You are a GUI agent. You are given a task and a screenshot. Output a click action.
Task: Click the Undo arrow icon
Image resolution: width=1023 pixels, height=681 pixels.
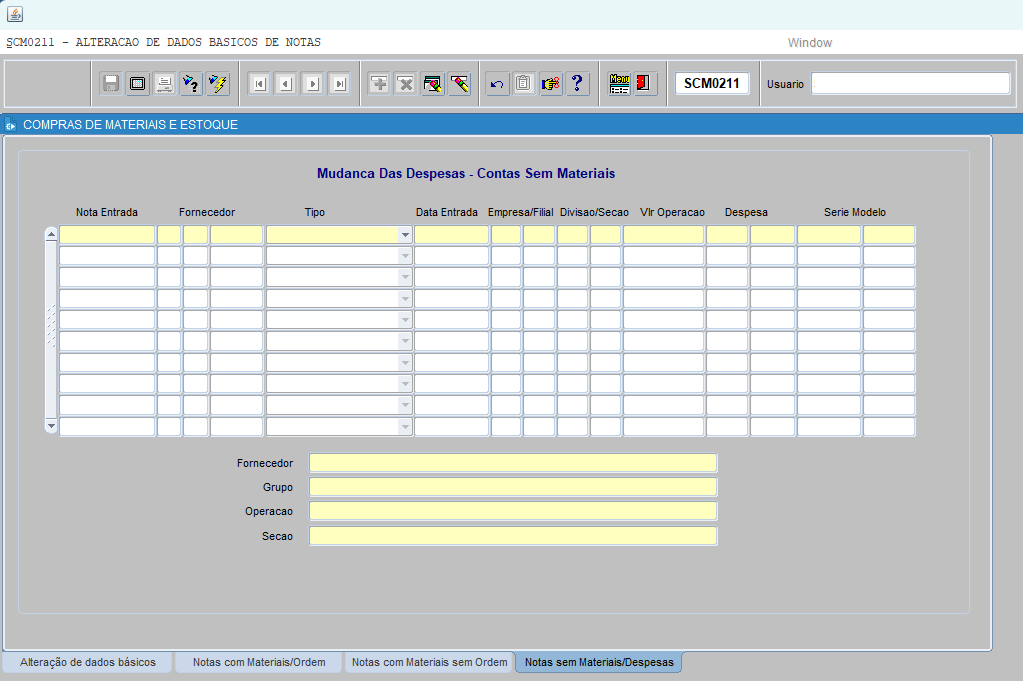497,84
